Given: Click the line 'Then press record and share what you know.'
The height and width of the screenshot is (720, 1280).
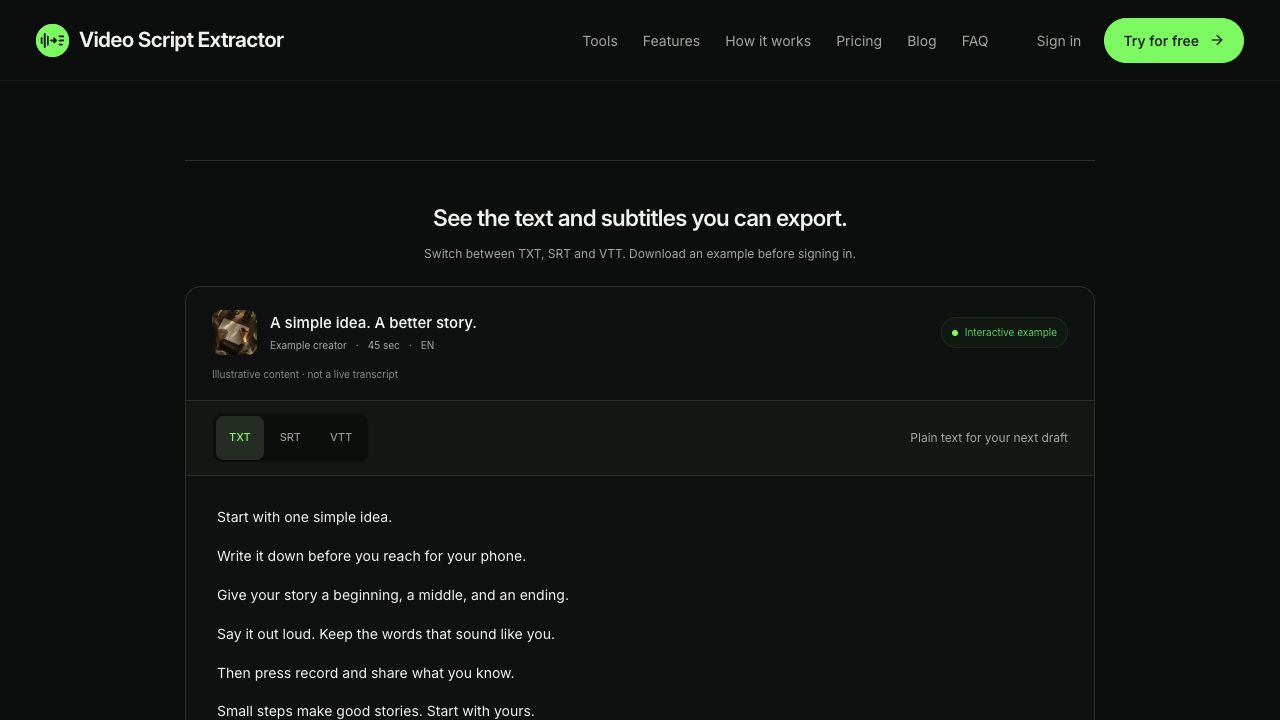Looking at the screenshot, I should coord(366,673).
